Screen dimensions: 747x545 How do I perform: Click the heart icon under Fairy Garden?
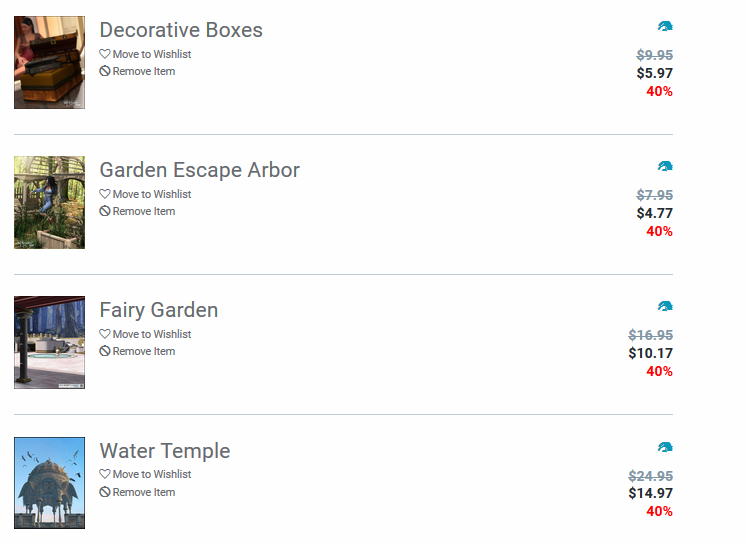tap(105, 334)
